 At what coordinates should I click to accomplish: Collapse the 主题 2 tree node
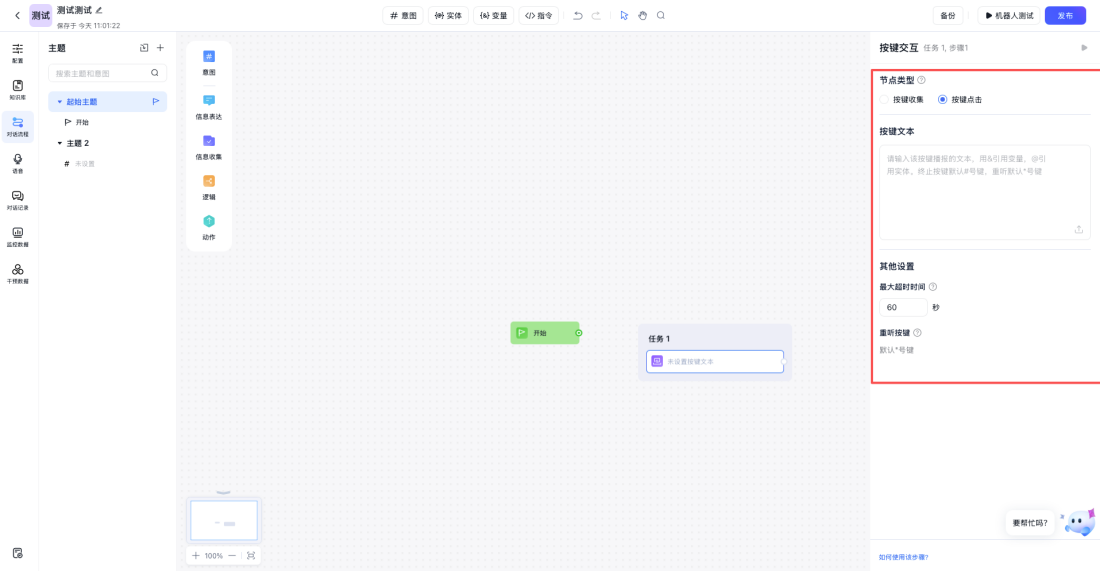(x=60, y=143)
